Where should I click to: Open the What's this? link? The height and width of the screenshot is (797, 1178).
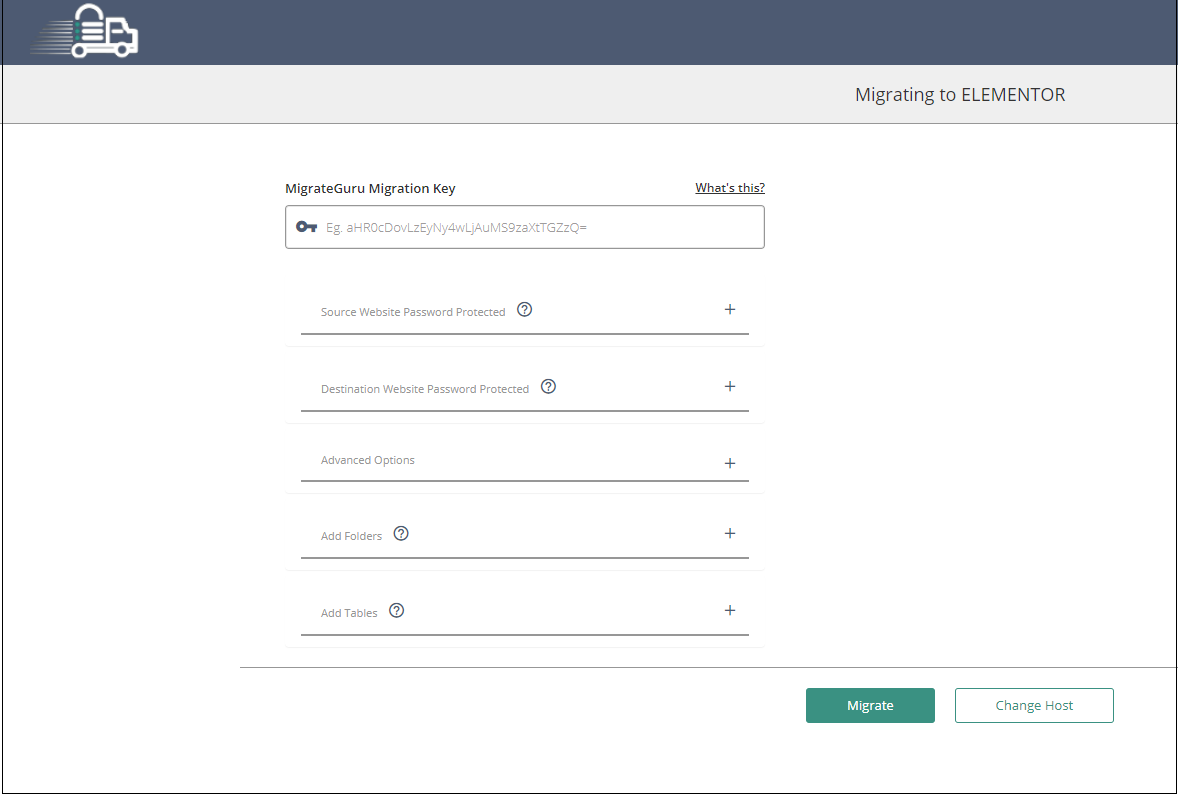[x=730, y=187]
